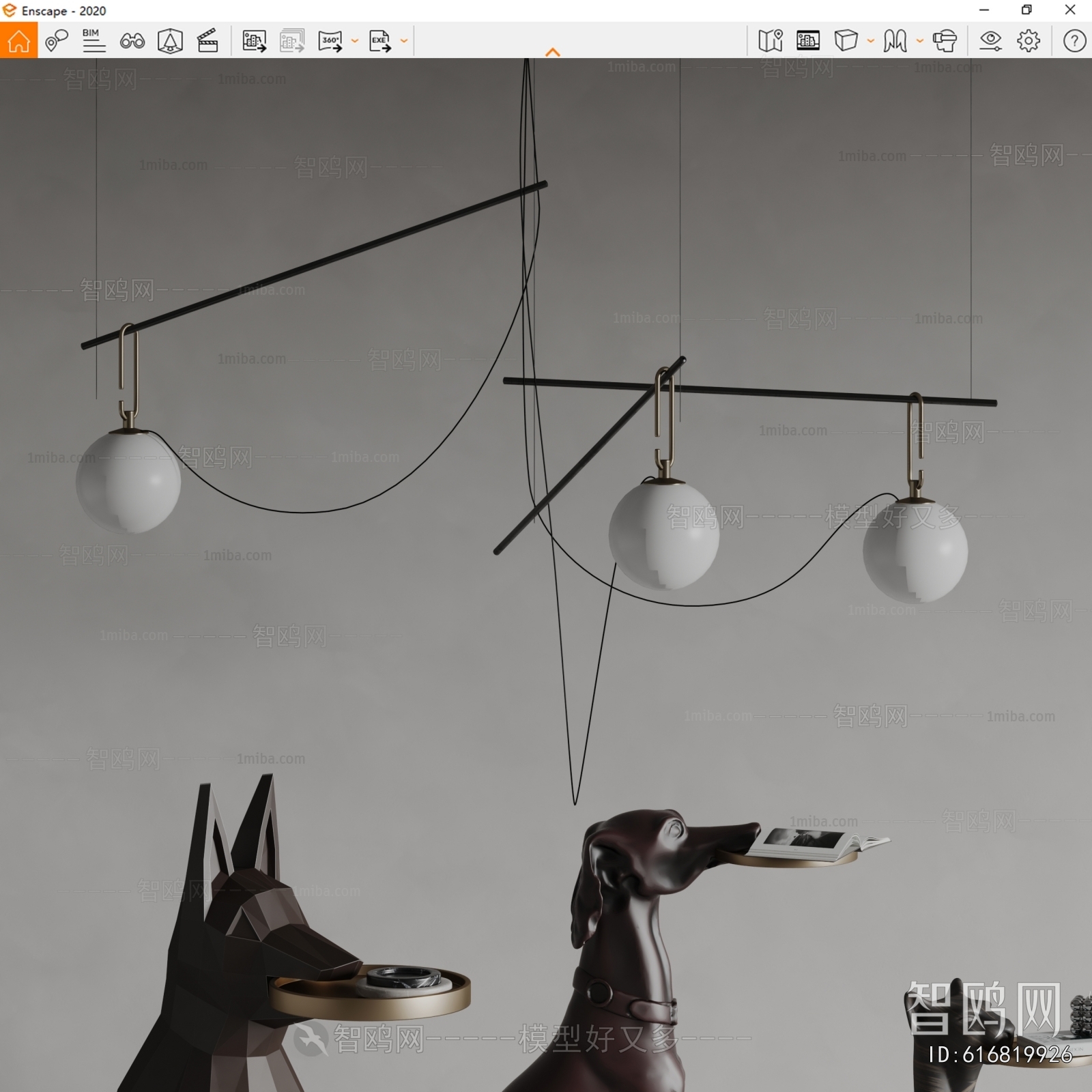Batch render images icon
This screenshot has width=1092, height=1092.
pyautogui.click(x=292, y=41)
